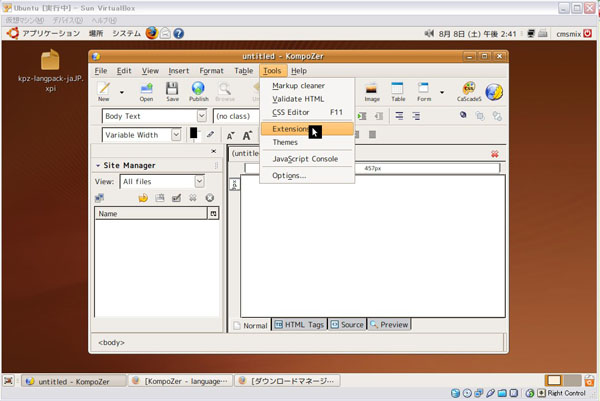Expand the Variable Width font dropdown

coord(176,134)
